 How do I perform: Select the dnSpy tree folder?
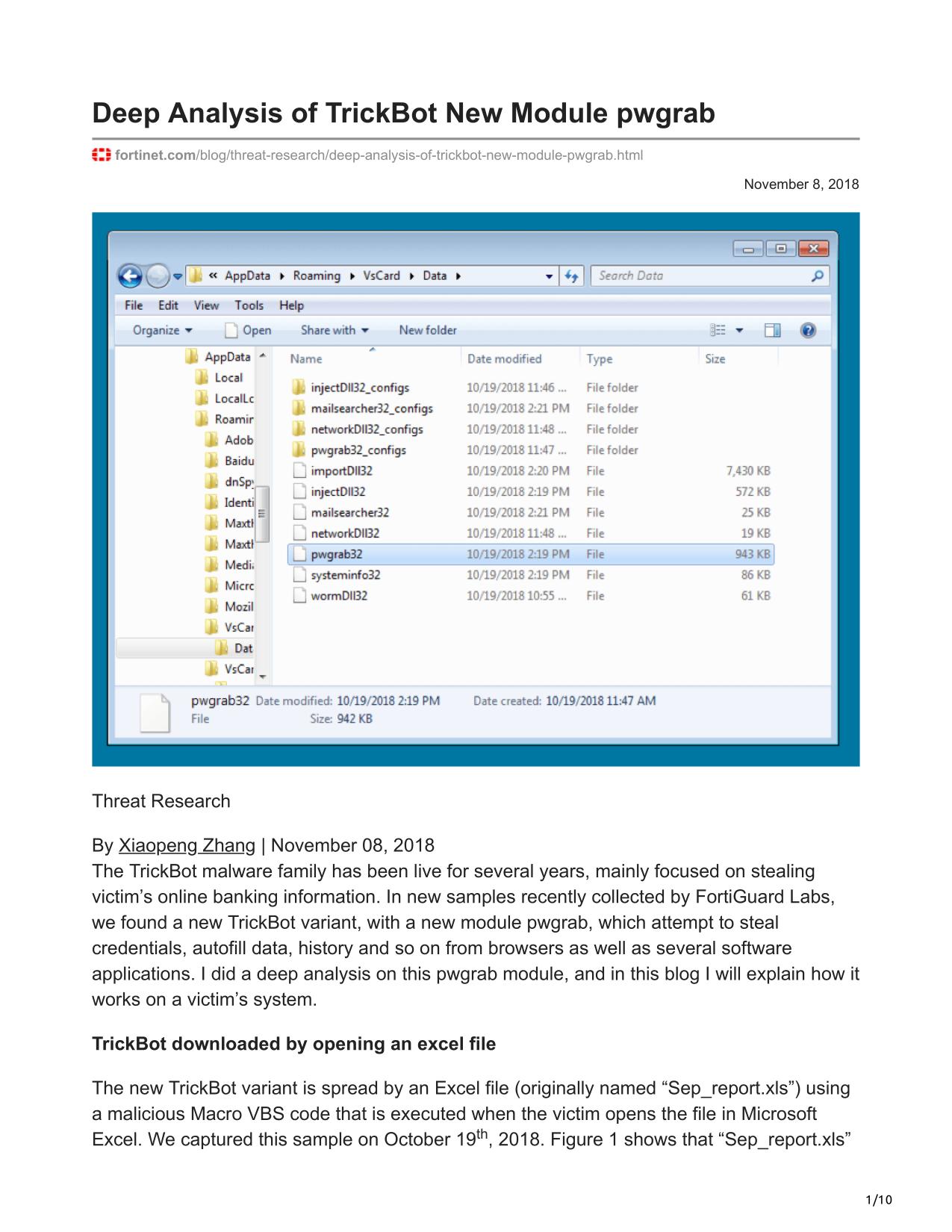click(x=229, y=482)
